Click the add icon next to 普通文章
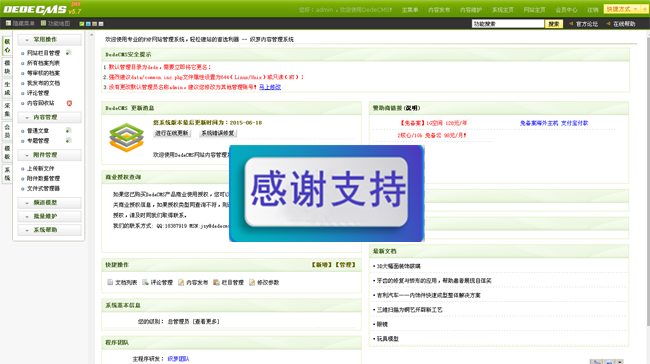Screen dimensions: 650x364 click(68, 130)
